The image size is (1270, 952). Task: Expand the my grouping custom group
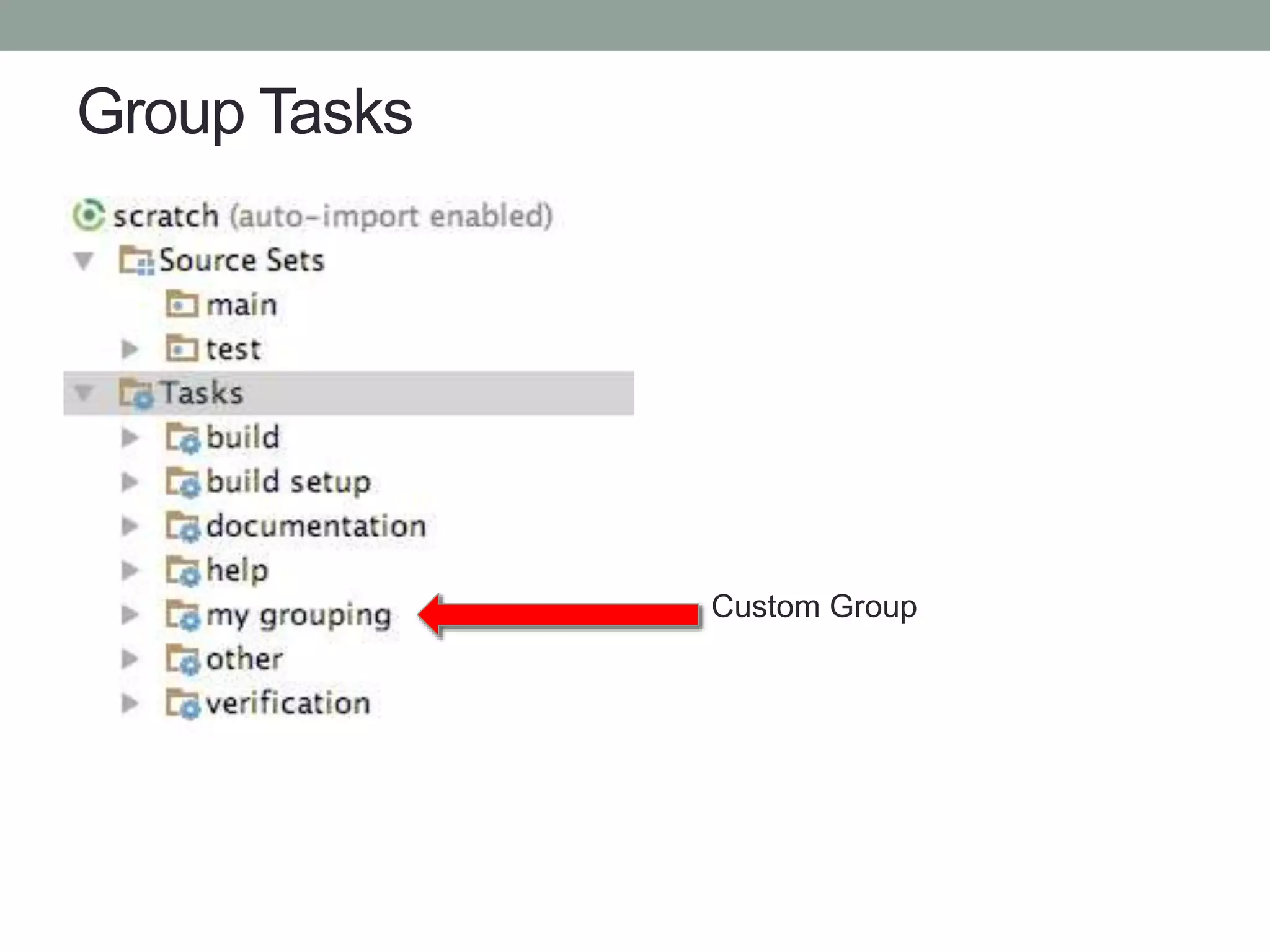coord(130,615)
